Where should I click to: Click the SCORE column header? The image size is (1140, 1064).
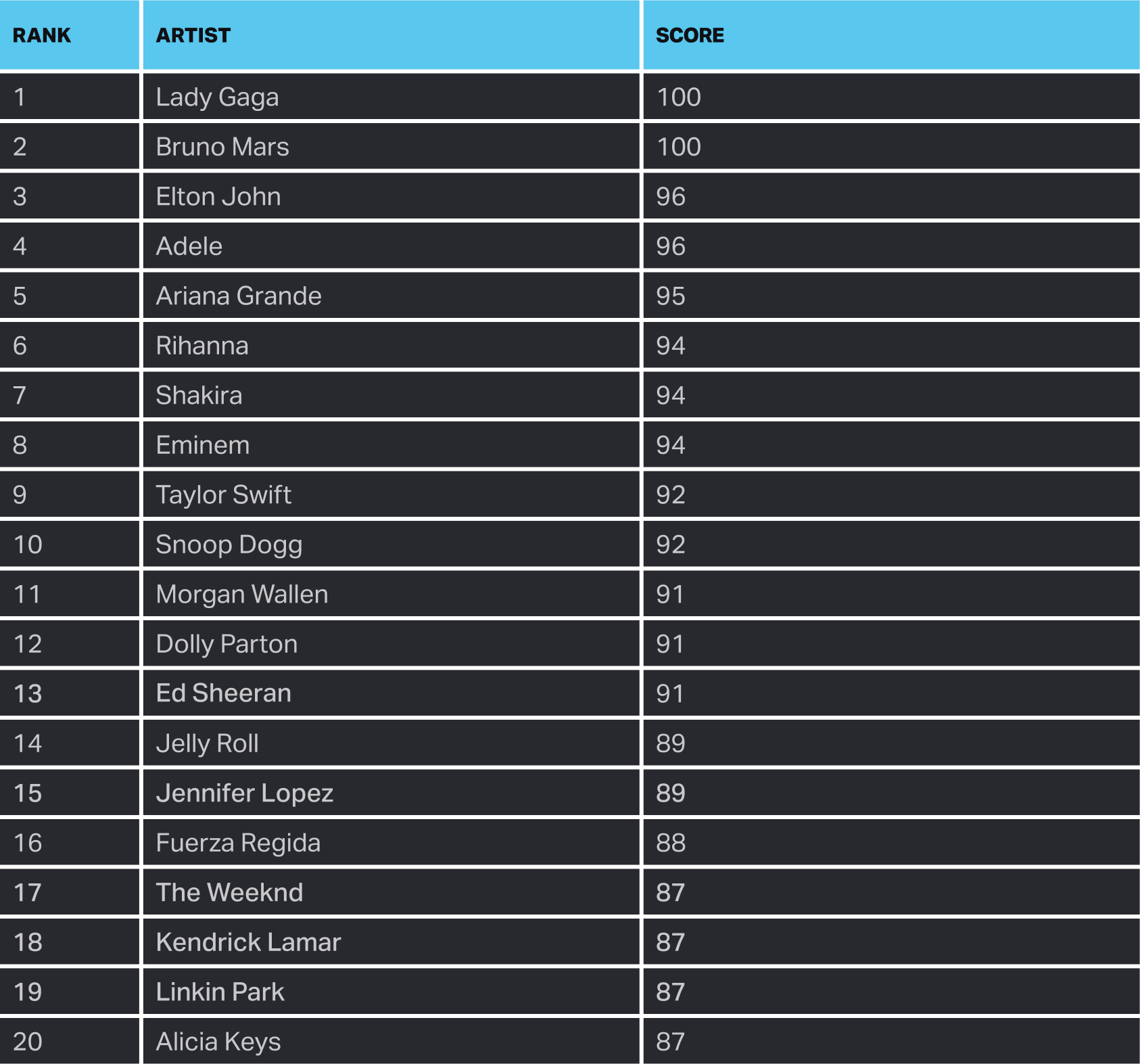click(690, 35)
